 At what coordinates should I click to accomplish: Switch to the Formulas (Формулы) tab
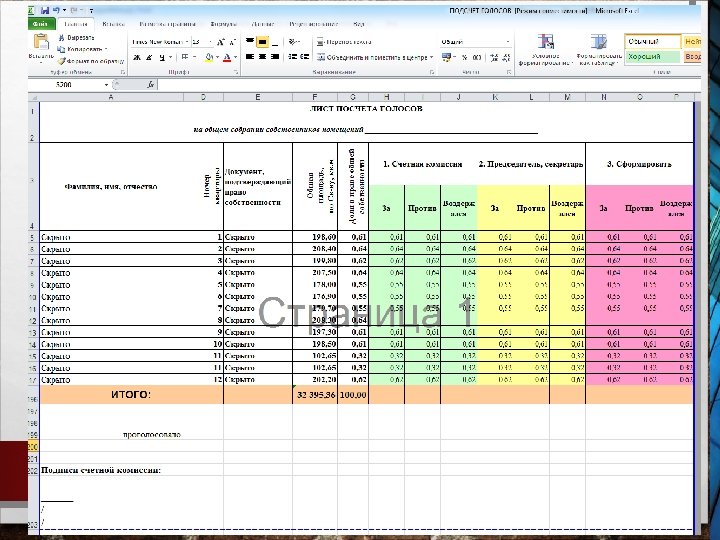[224, 24]
